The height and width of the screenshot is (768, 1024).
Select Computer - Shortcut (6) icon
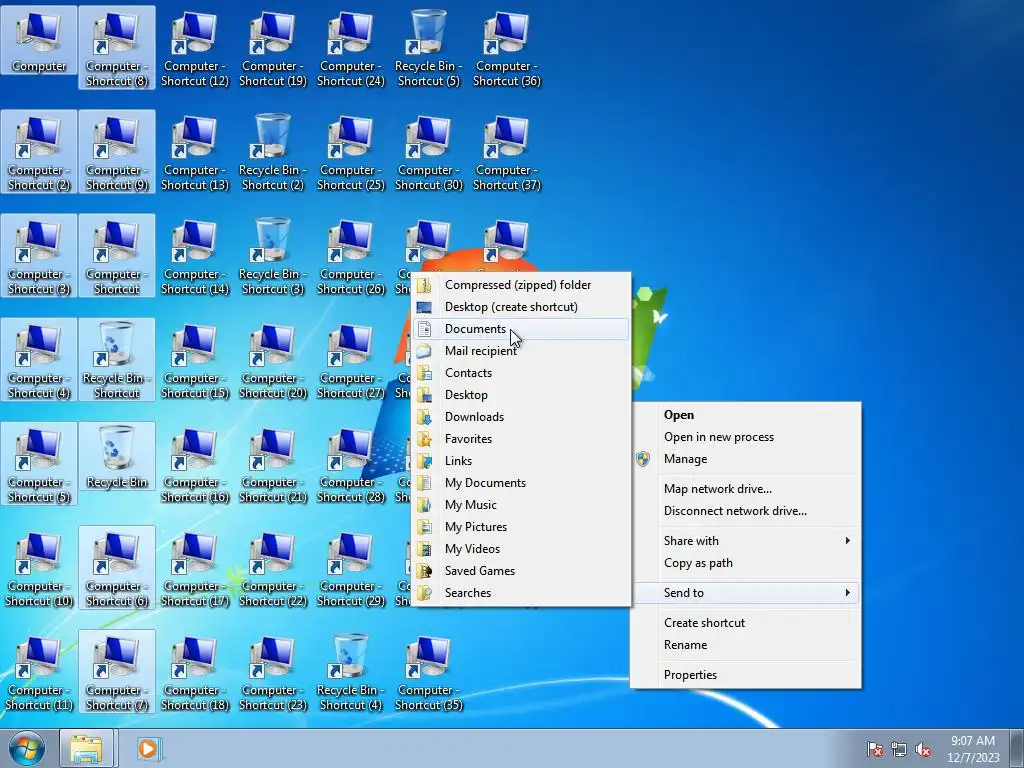(x=117, y=568)
